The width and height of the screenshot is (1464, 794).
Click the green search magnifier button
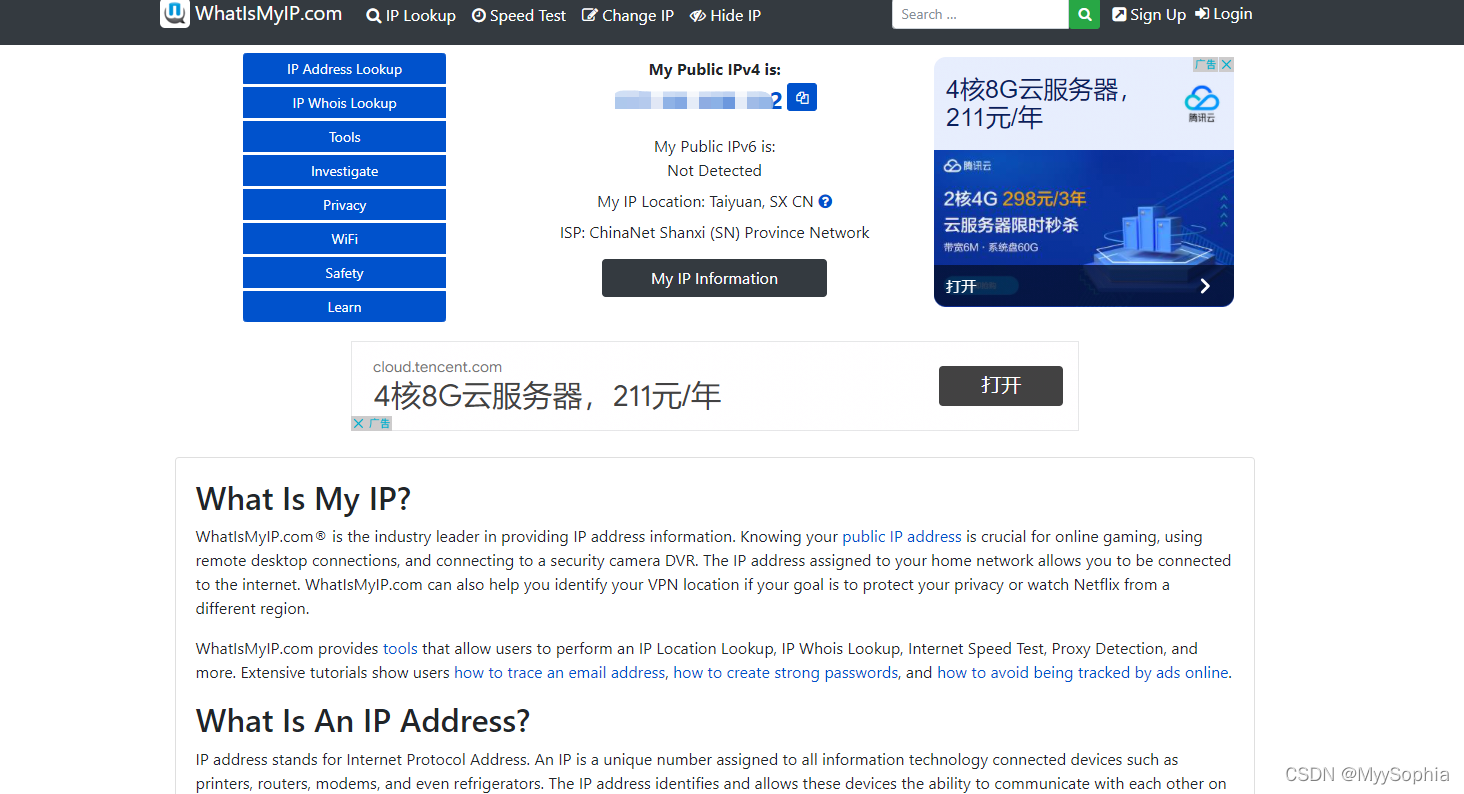(1084, 14)
